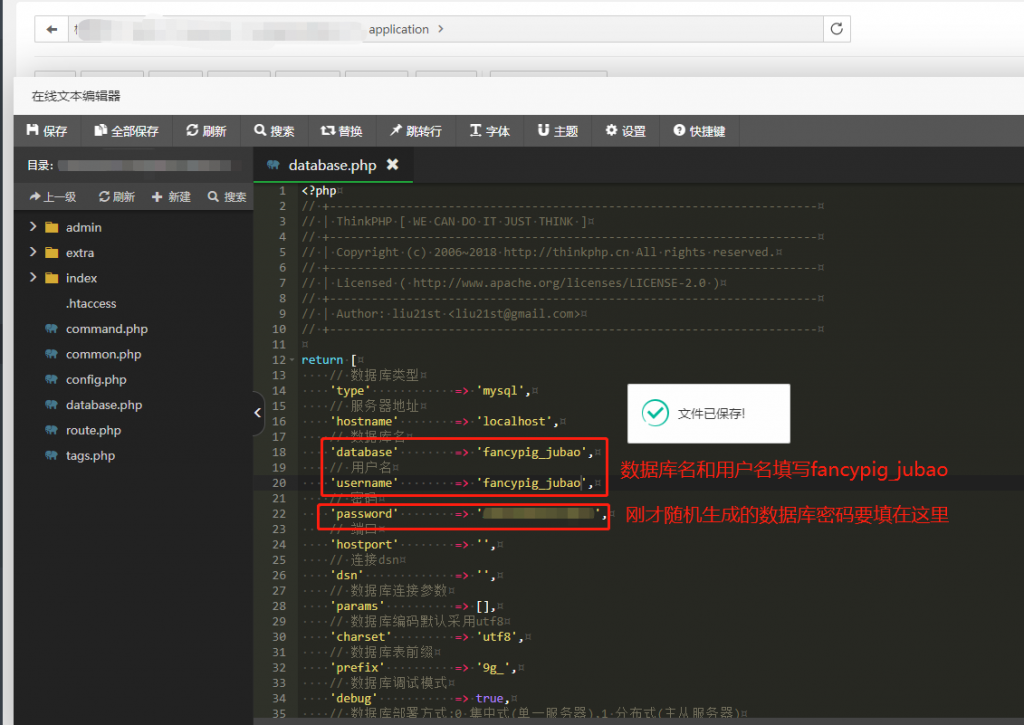
Task: Click the <?php tag on line 1
Action: coord(319,191)
